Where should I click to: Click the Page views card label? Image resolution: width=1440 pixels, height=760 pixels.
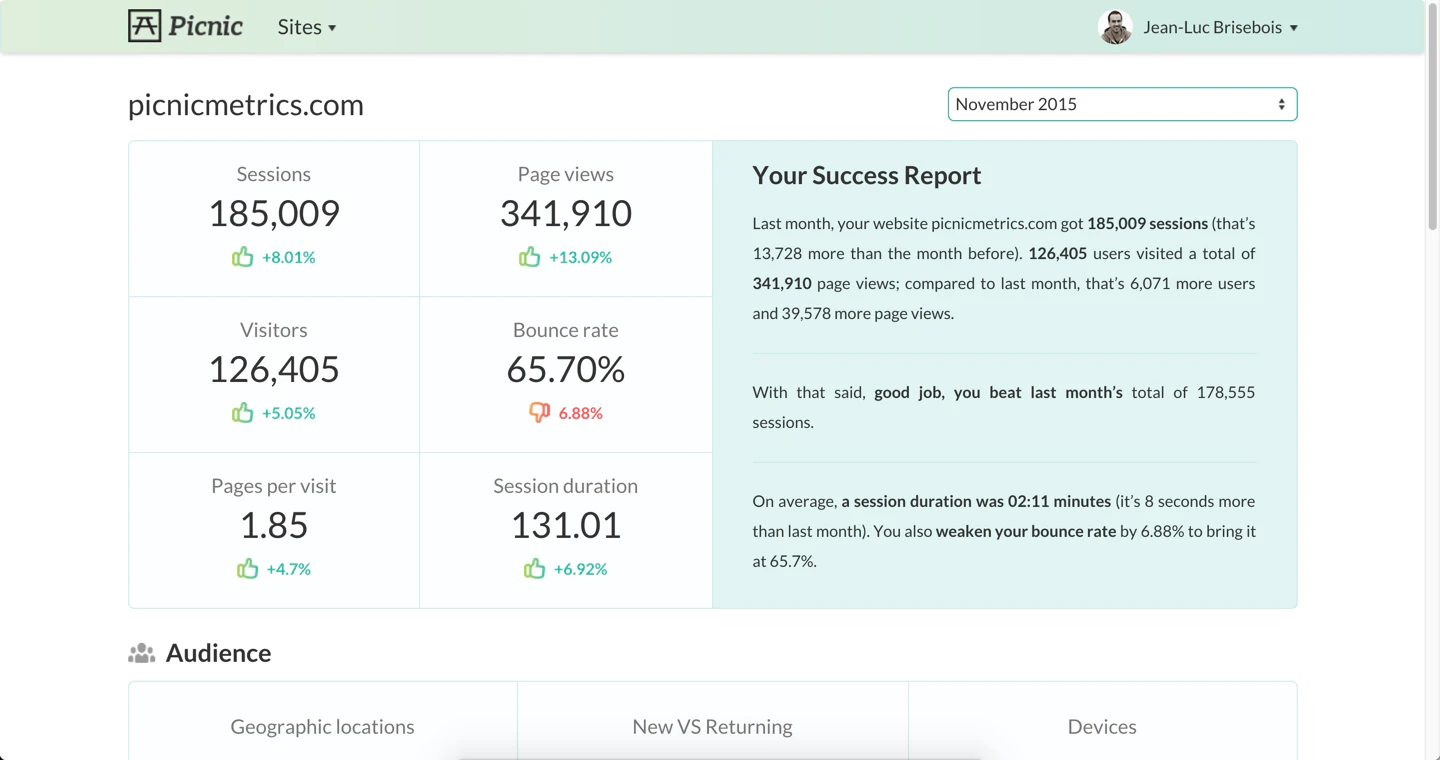tap(566, 174)
